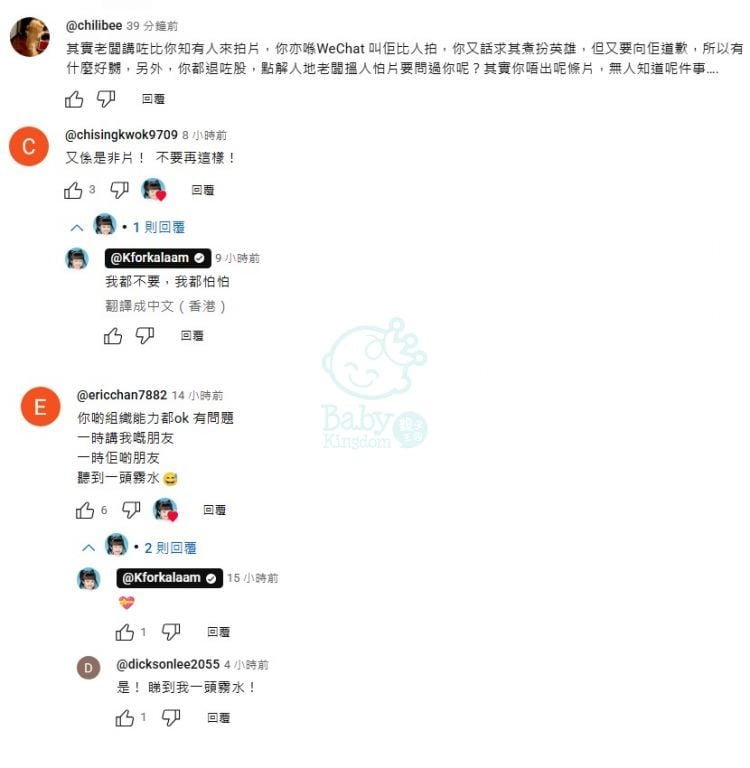Translate @Kforkalaam's reply to Chinese (Hong Kong)
This screenshot has height=768, width=750.
[165, 307]
